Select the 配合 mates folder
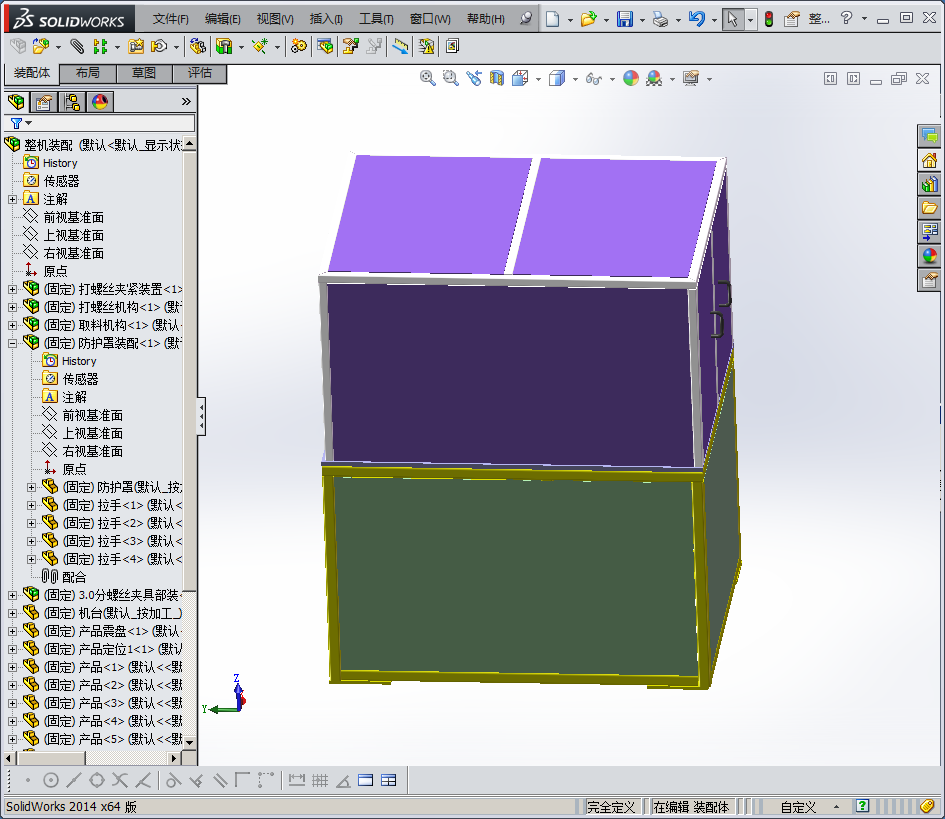This screenshot has width=945, height=819. click(74, 577)
